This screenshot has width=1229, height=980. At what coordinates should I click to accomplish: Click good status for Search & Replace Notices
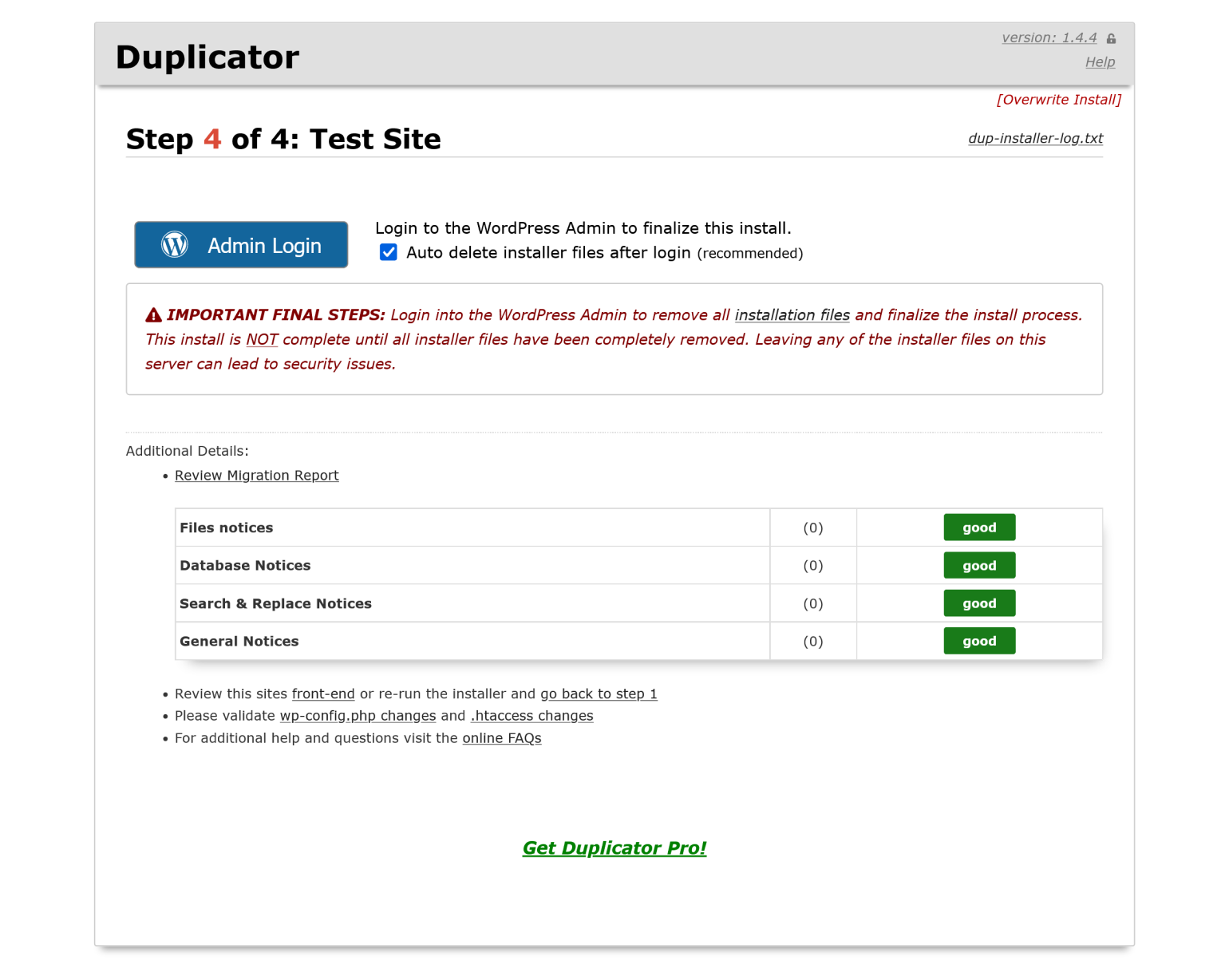979,603
